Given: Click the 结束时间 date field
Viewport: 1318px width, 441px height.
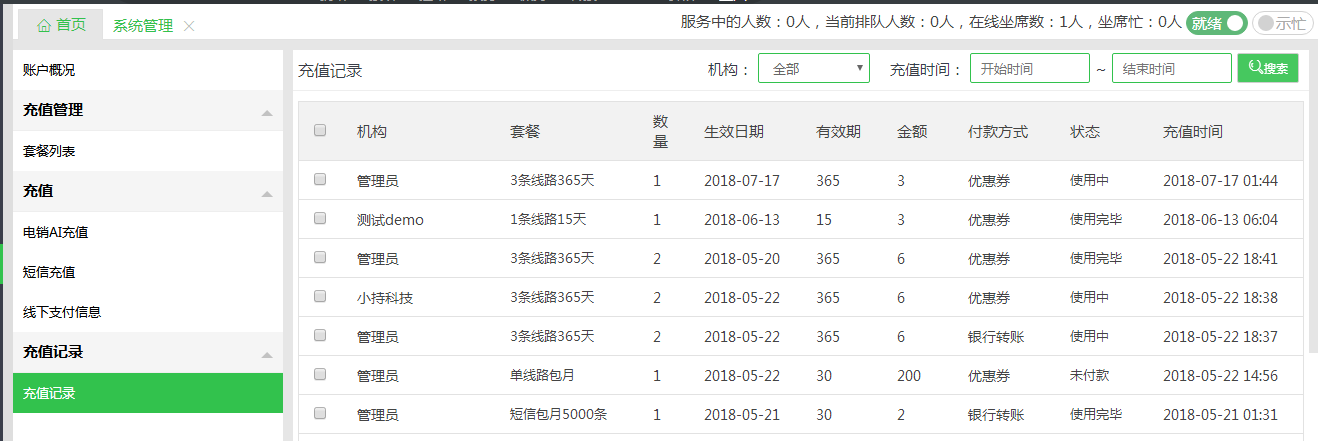Looking at the screenshot, I should coord(1171,69).
